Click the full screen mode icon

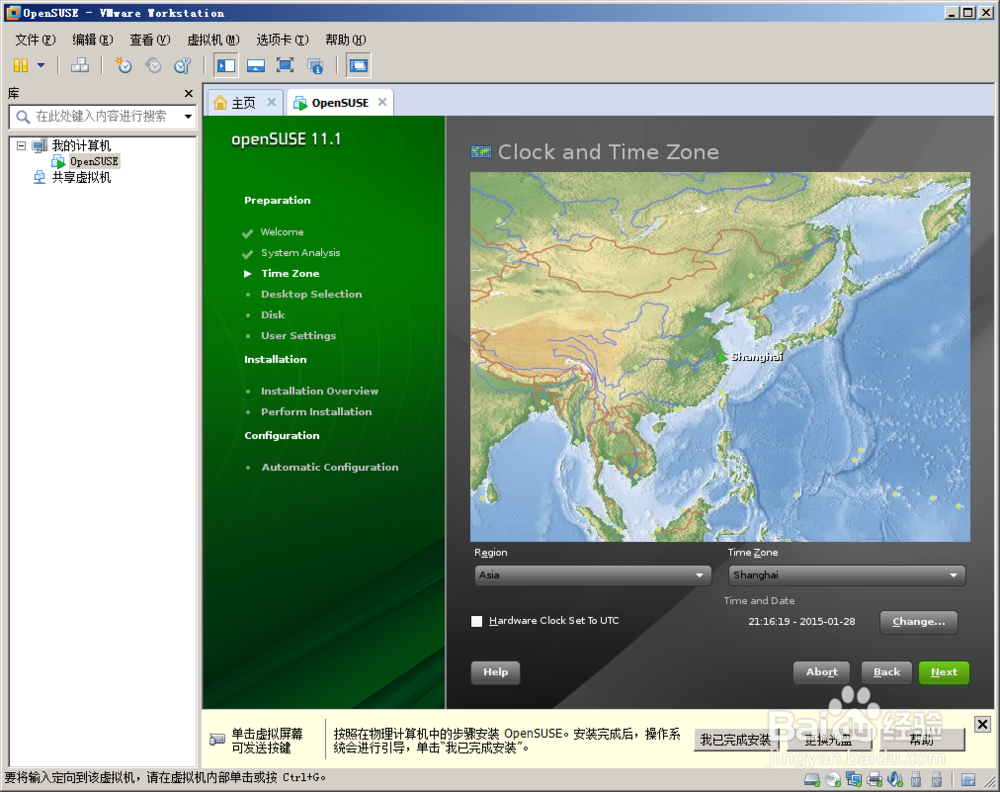pos(285,65)
